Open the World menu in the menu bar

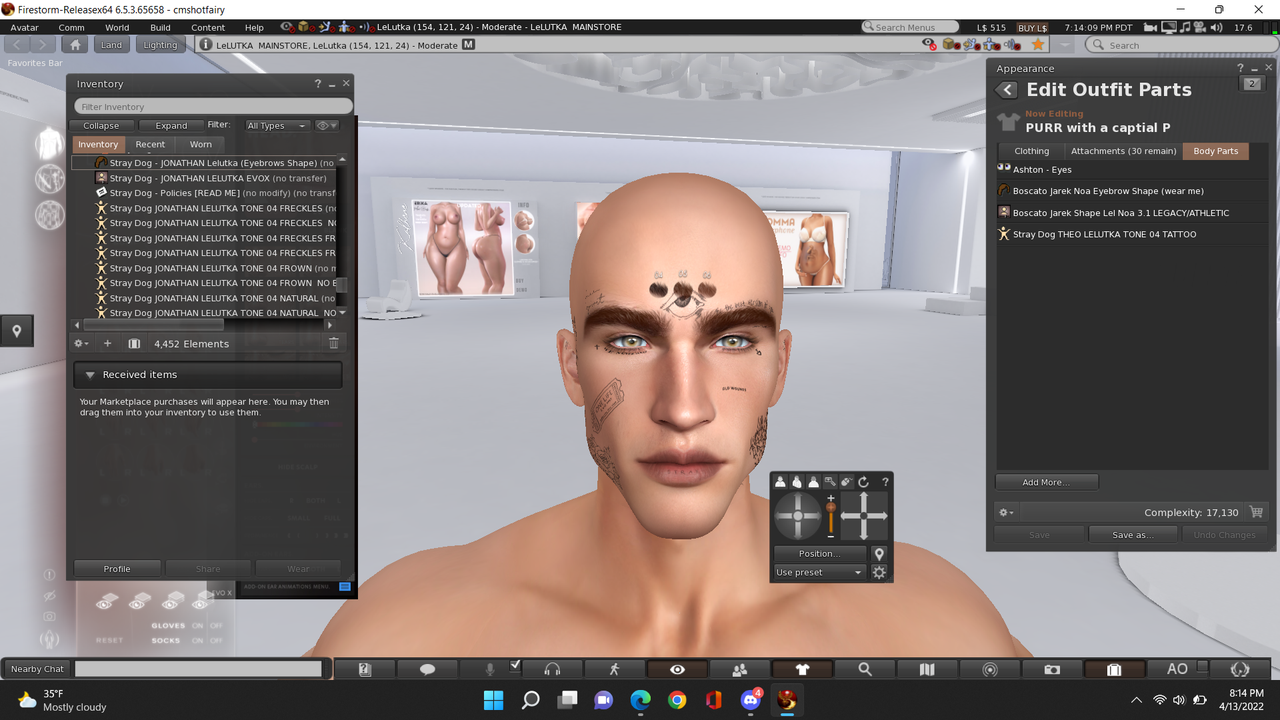(117, 27)
